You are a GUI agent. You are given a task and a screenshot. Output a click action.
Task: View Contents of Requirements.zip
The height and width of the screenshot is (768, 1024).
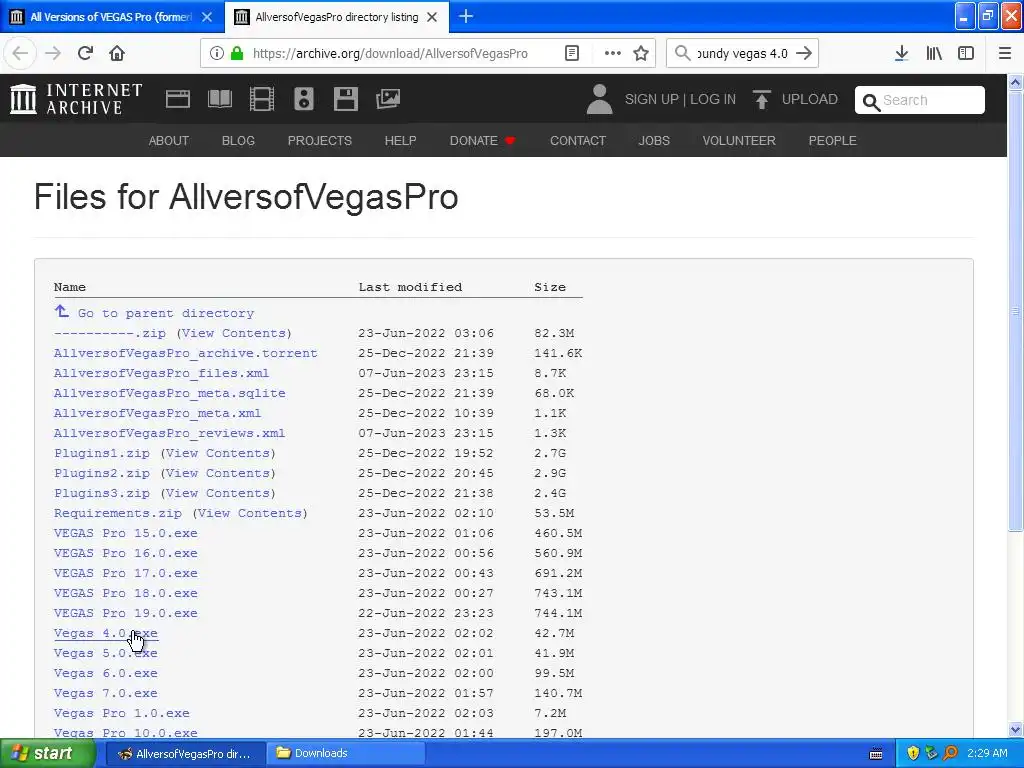point(250,513)
